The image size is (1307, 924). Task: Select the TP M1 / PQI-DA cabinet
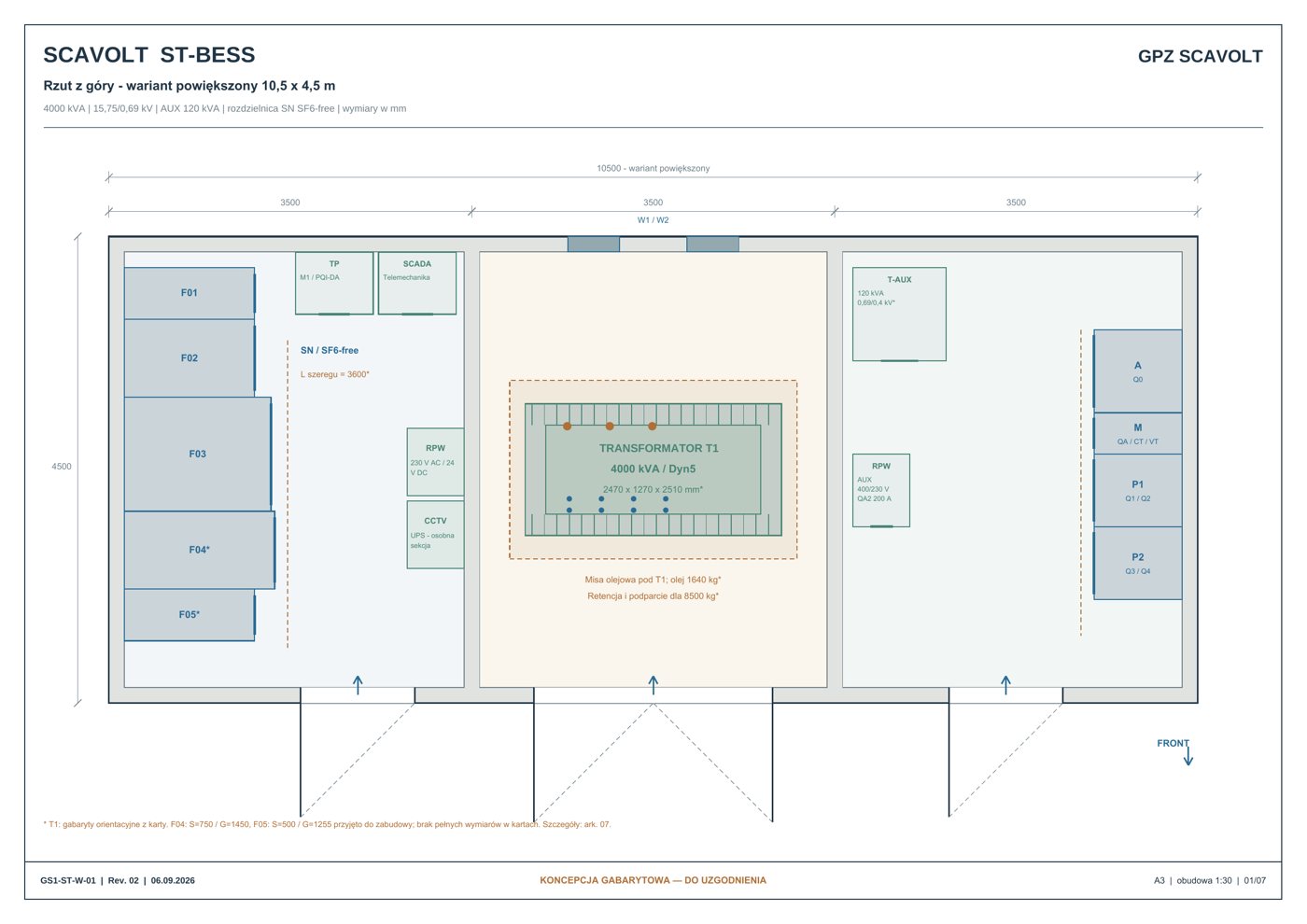(x=334, y=283)
